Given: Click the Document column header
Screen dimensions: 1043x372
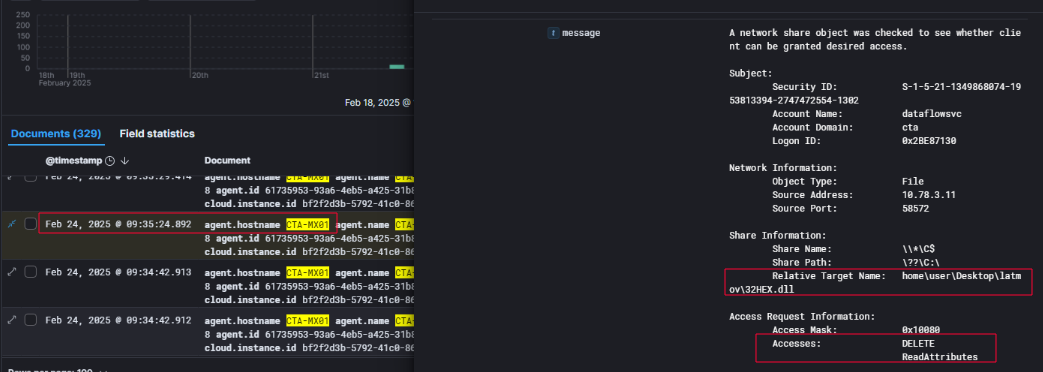Looking at the screenshot, I should point(227,160).
